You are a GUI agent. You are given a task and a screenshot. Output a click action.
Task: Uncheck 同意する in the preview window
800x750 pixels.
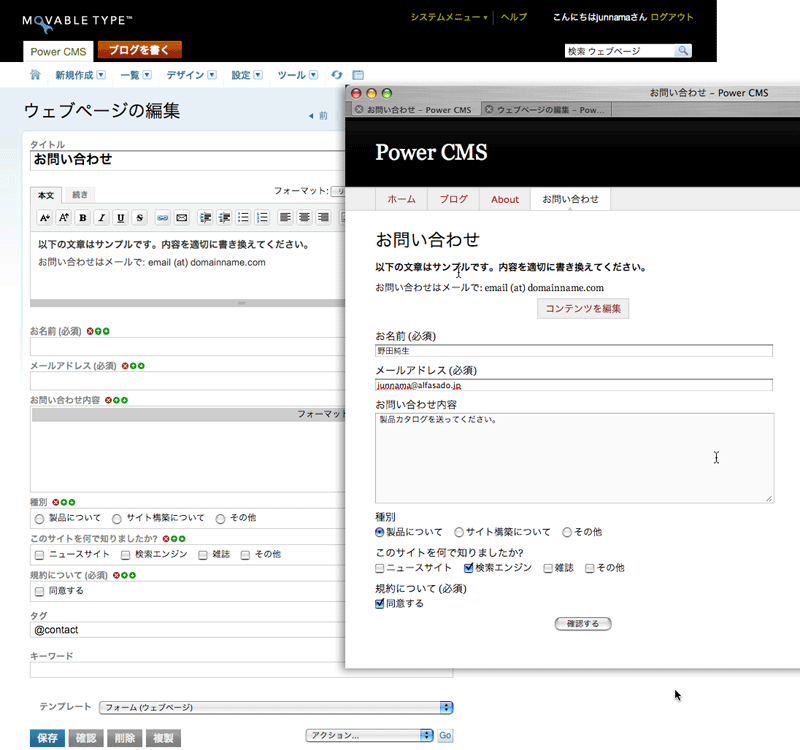[380, 604]
